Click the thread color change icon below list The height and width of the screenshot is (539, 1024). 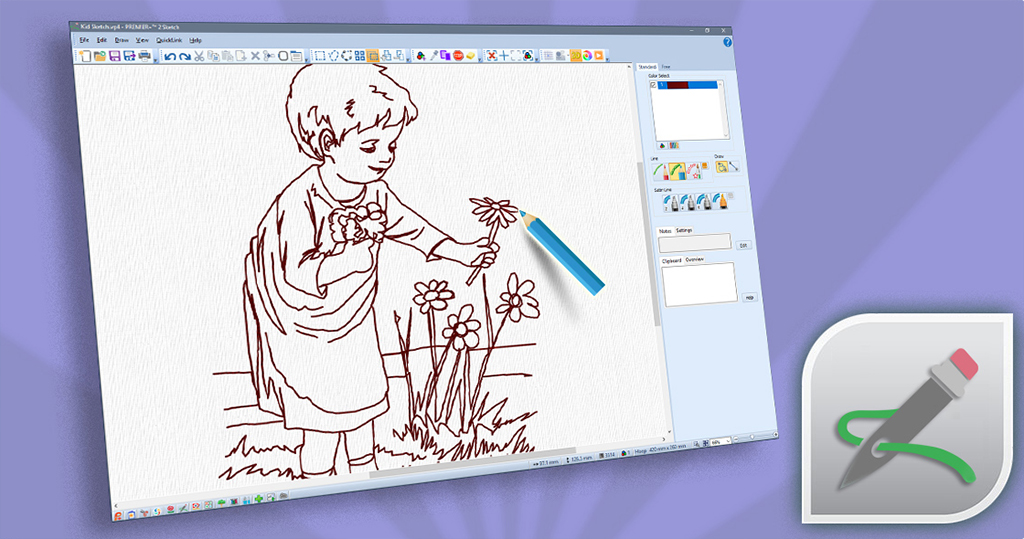click(662, 145)
